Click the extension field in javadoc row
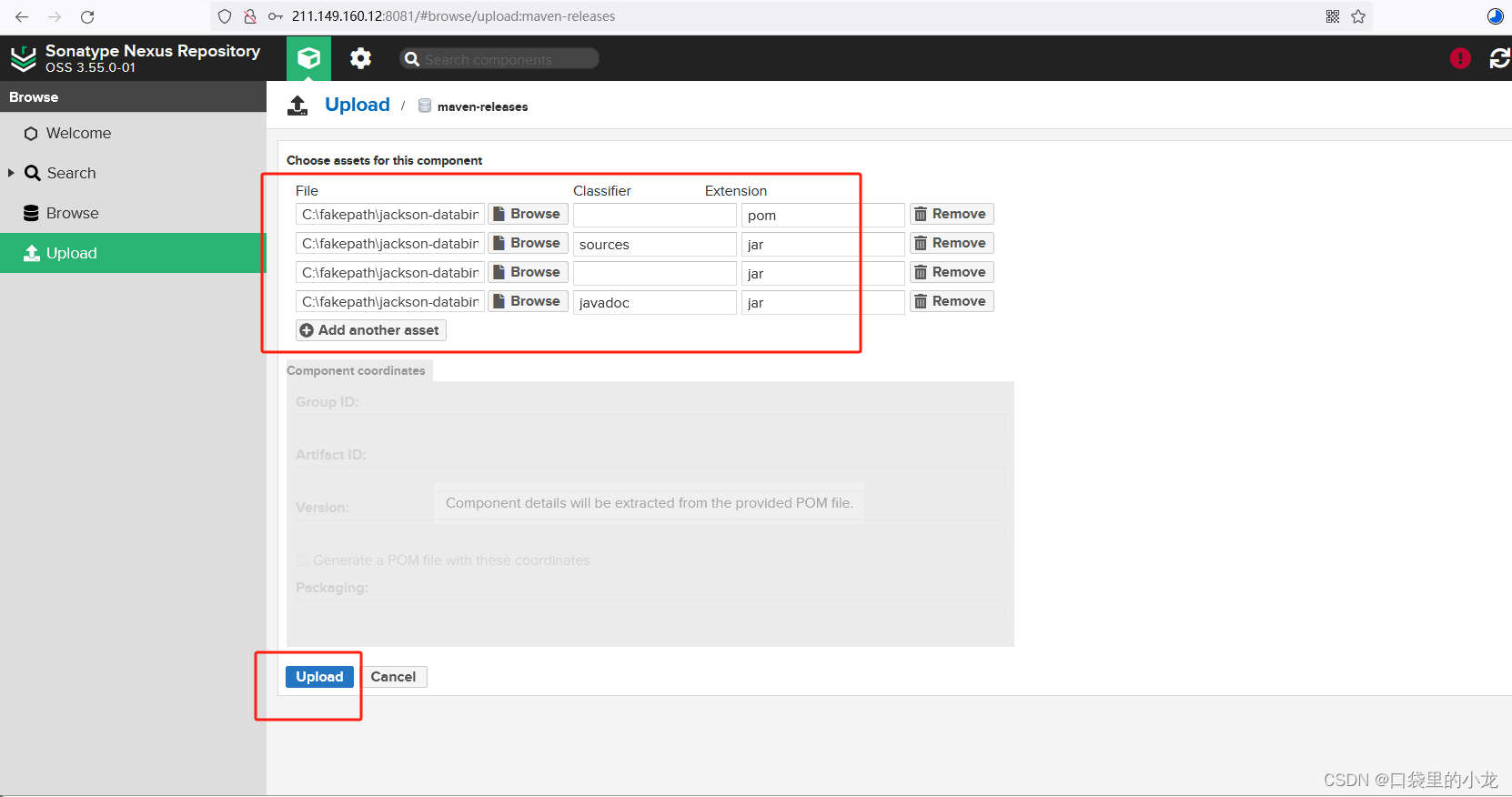This screenshot has height=797, width=1512. pos(823,302)
